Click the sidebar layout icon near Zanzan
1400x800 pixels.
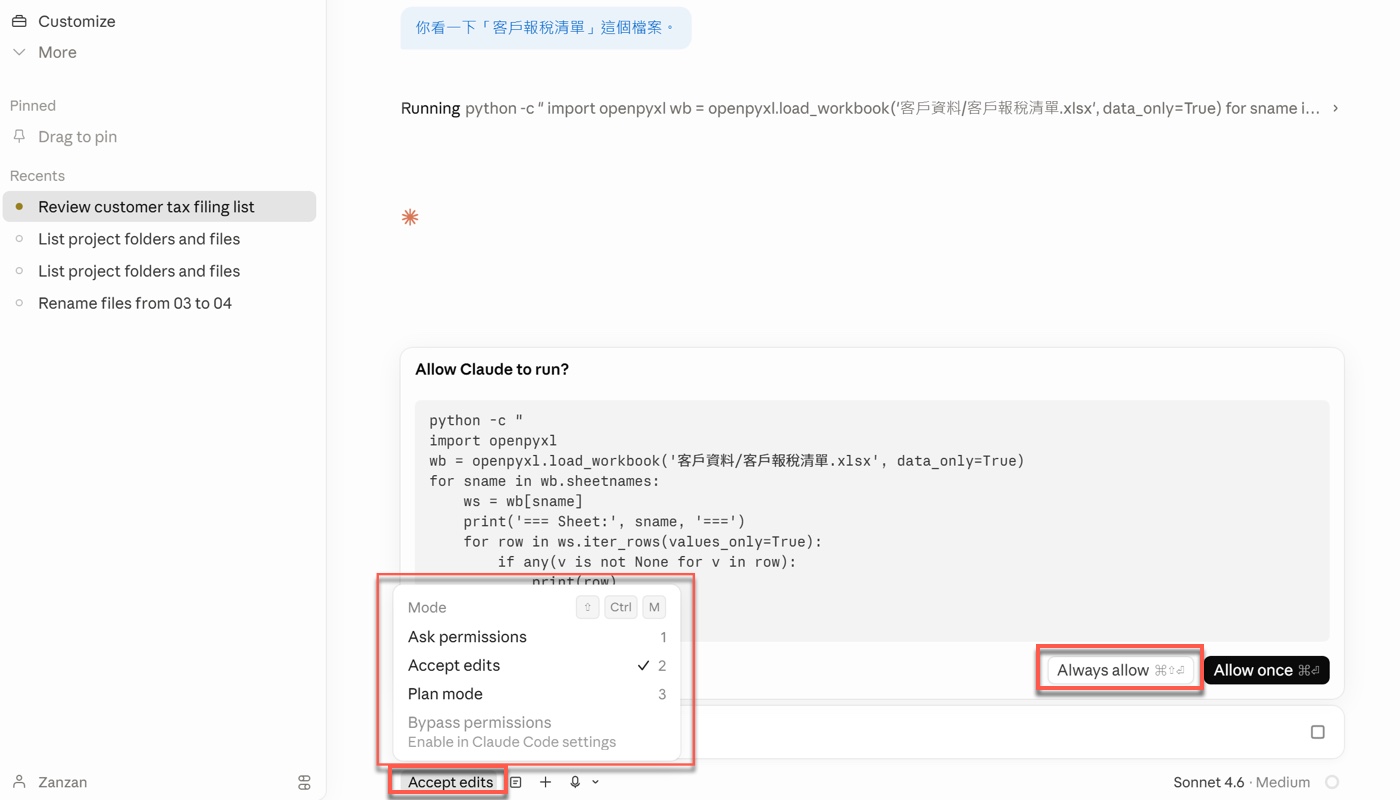click(x=304, y=782)
